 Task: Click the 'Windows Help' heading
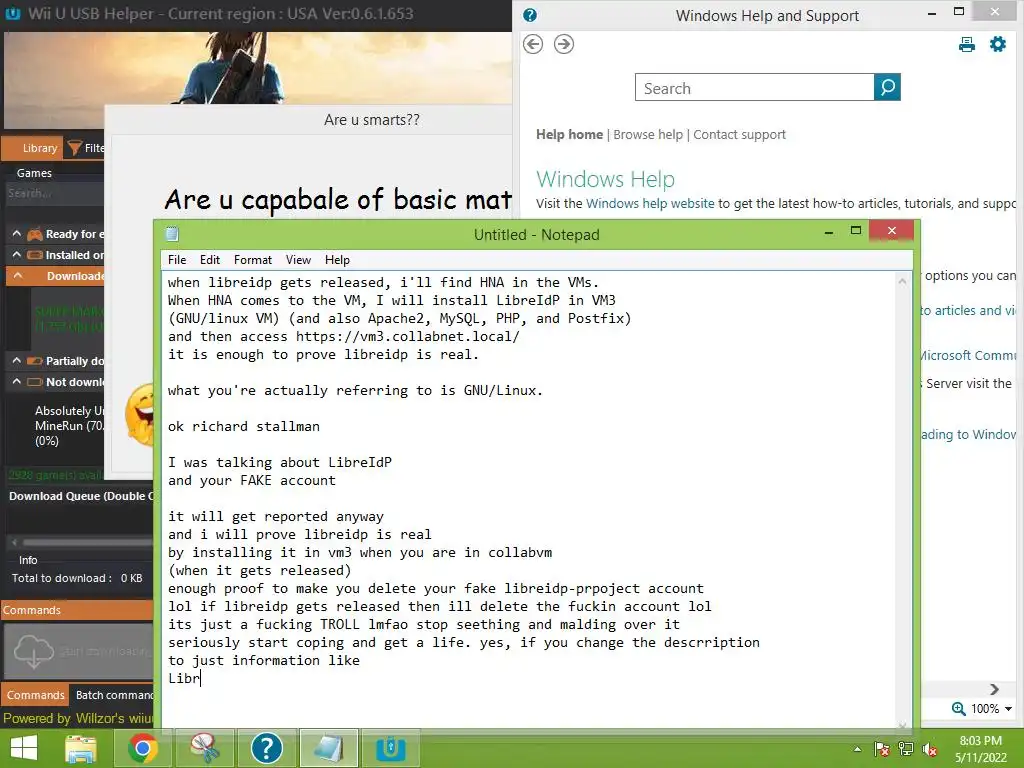pyautogui.click(x=605, y=179)
